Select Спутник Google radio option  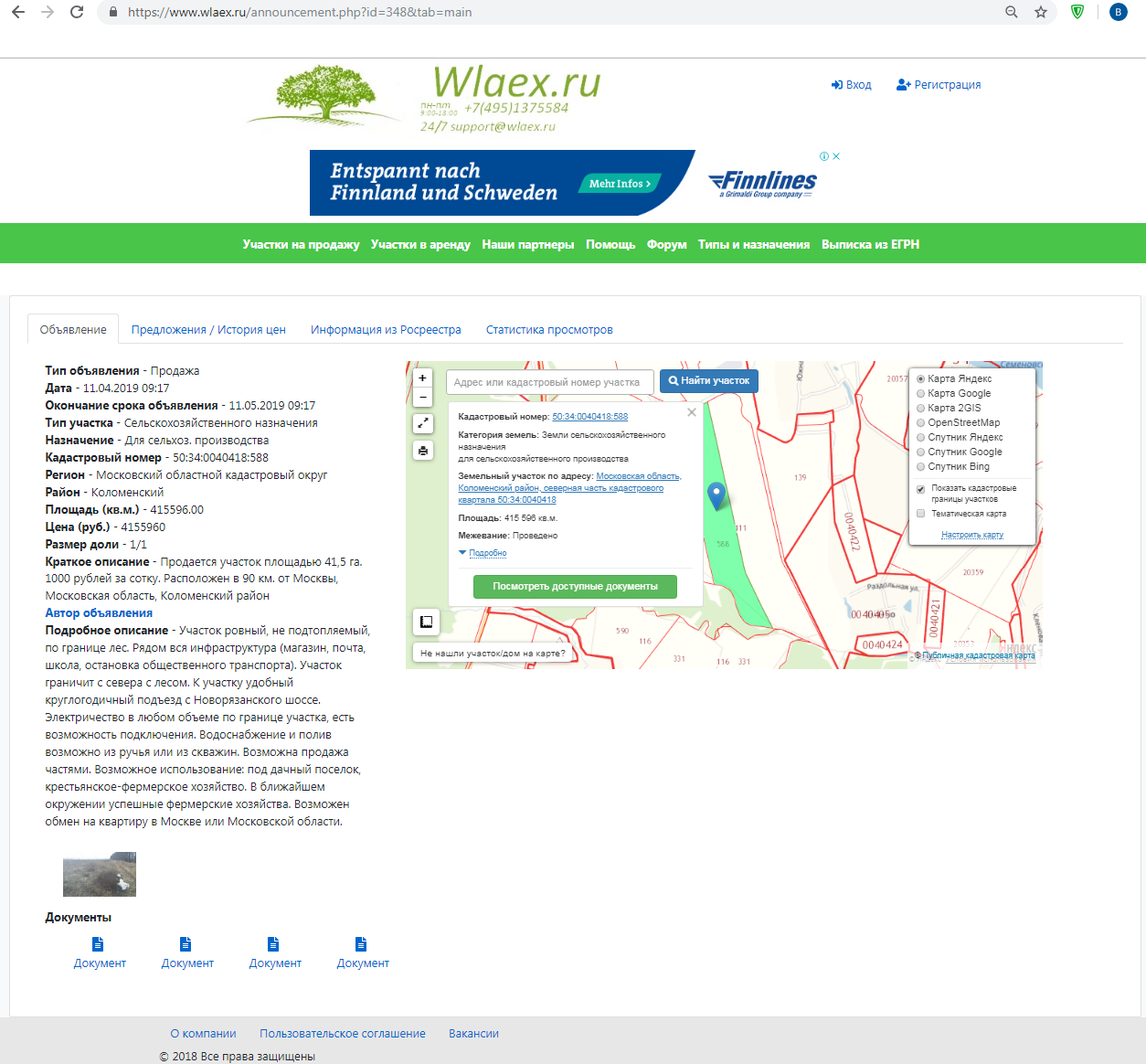pyautogui.click(x=920, y=452)
